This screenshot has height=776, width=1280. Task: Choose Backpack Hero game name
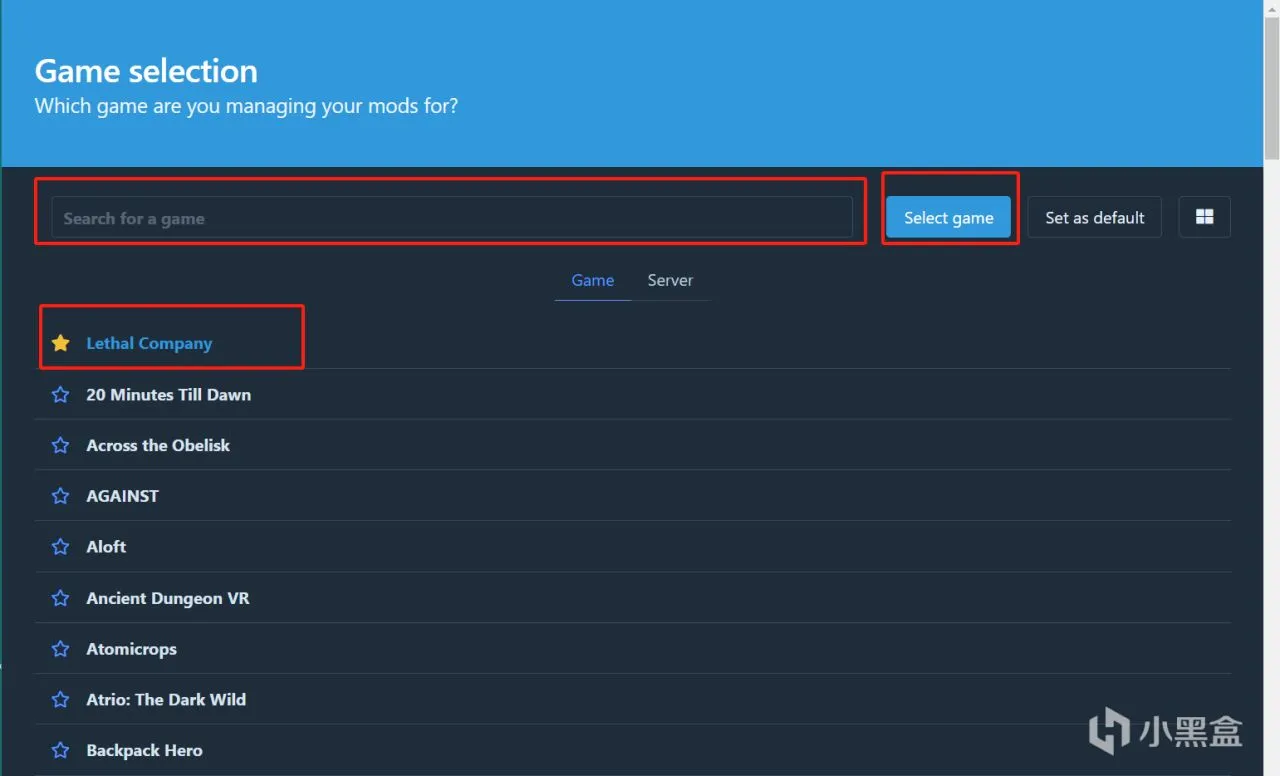[144, 750]
